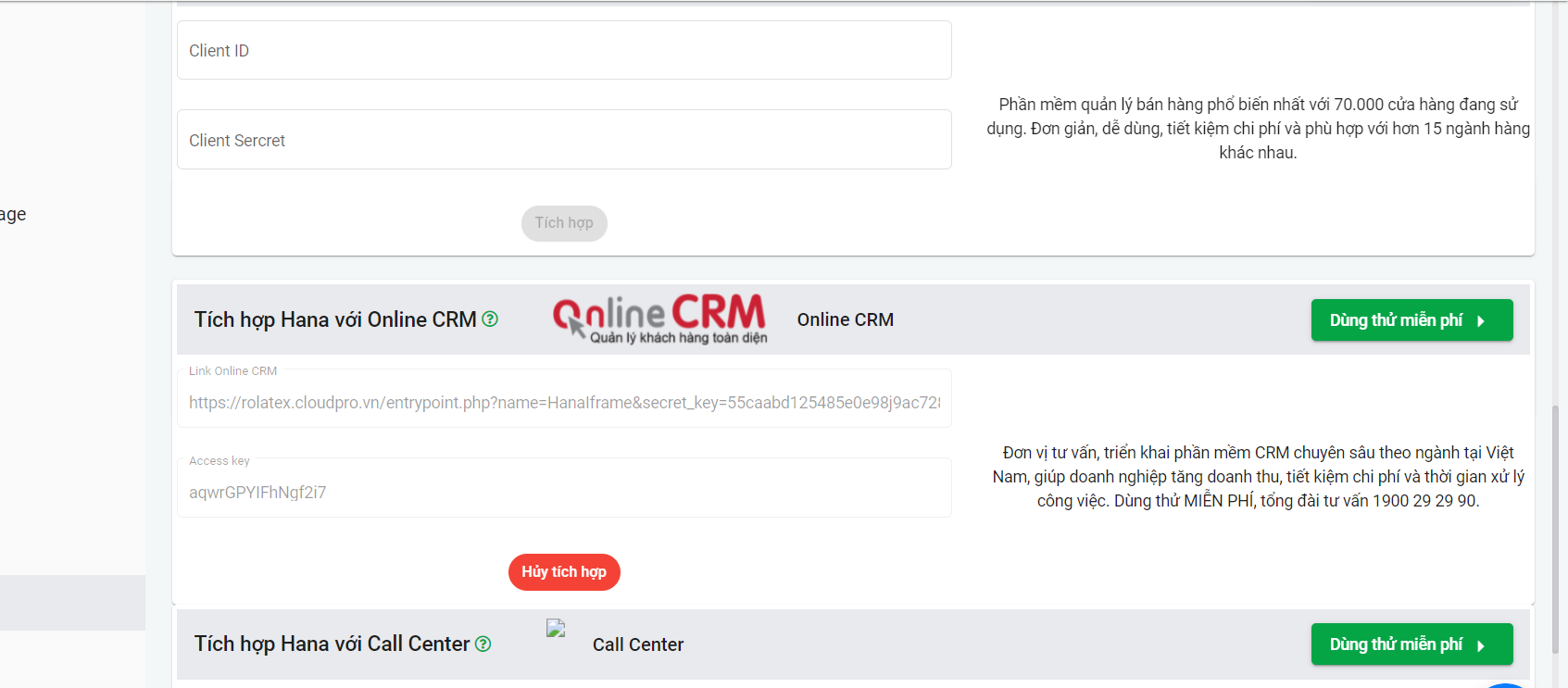Click the broken Call Center logo image

tap(556, 629)
